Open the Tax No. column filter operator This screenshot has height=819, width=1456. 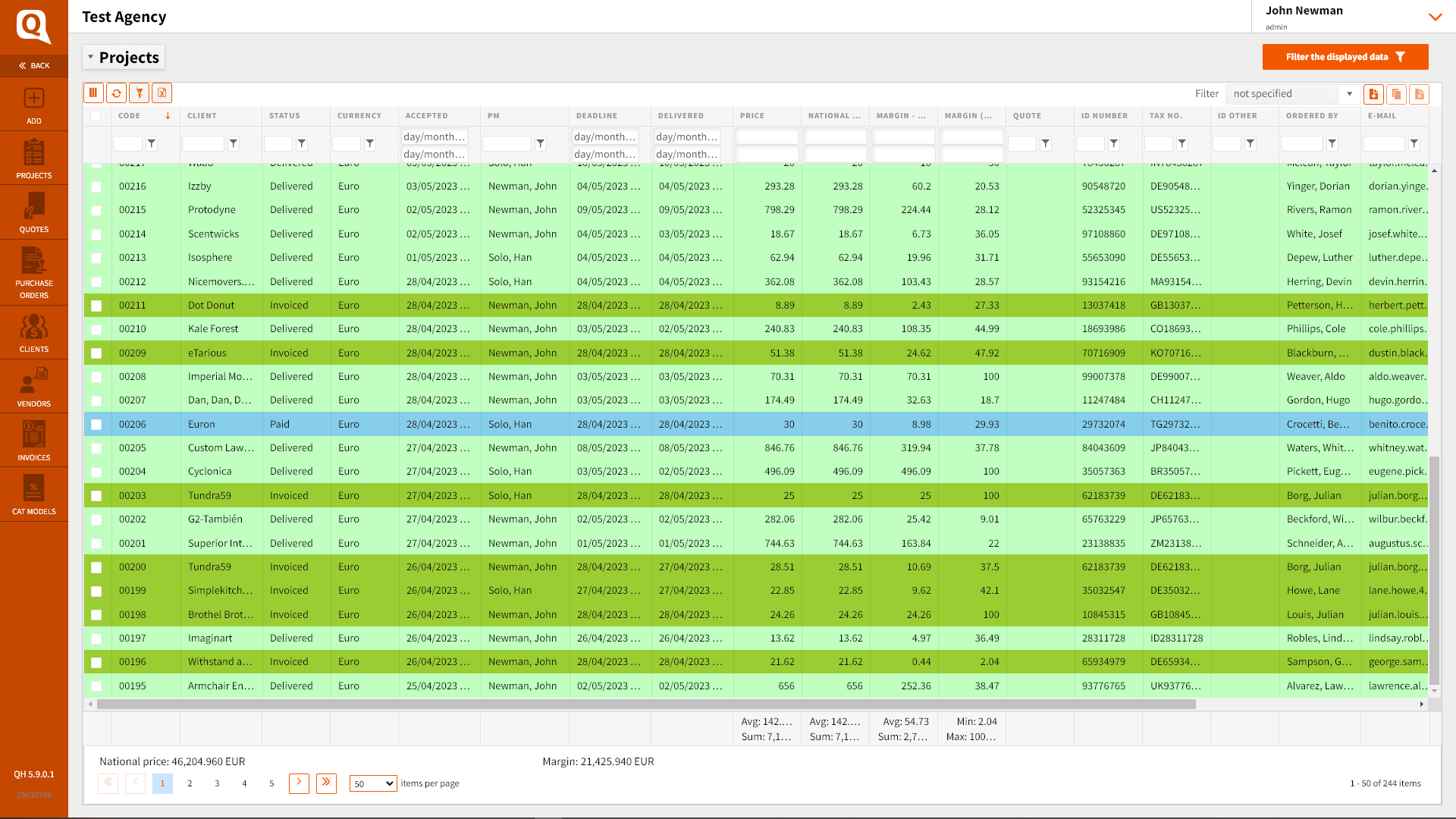1182,143
